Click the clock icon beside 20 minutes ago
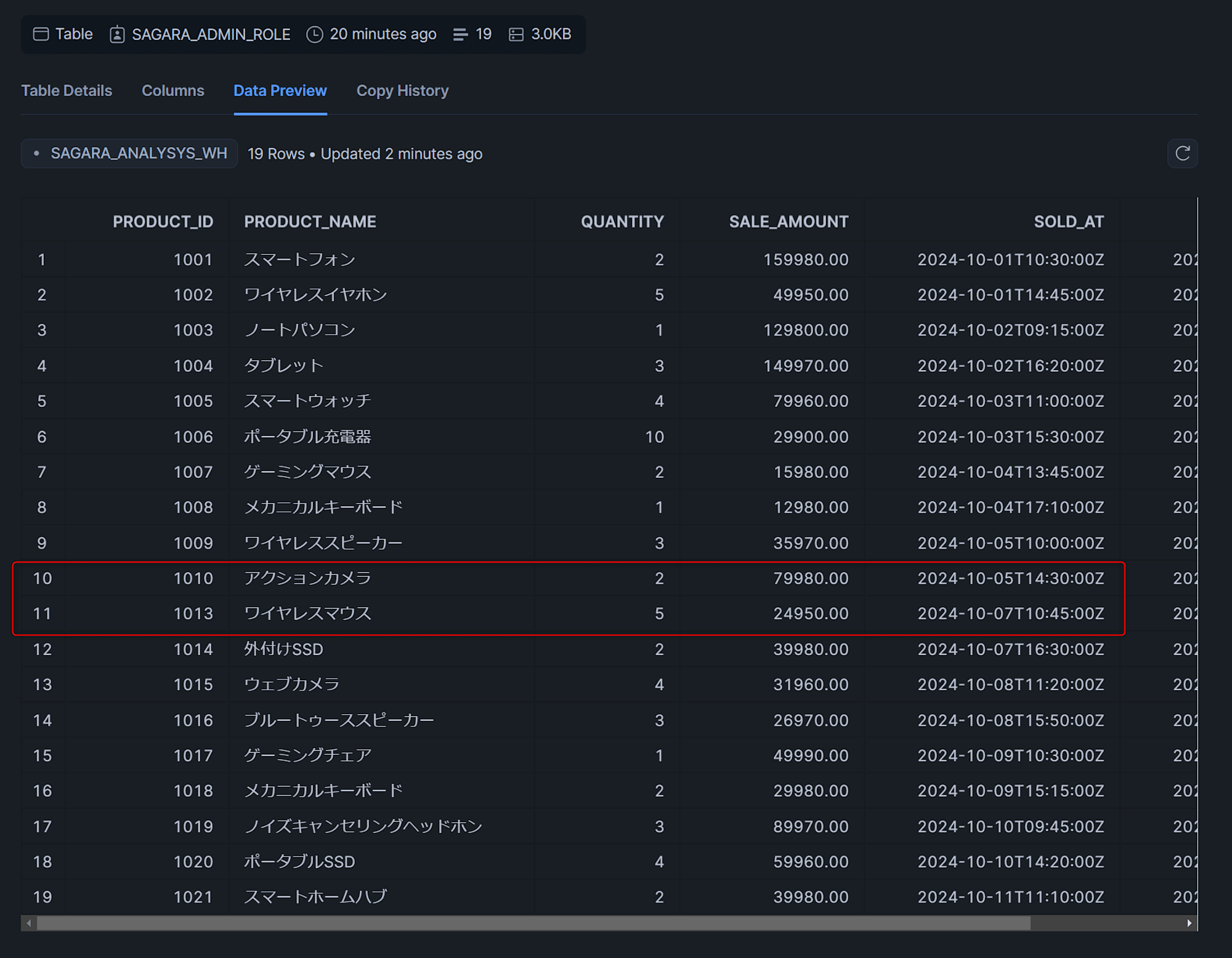Screen dimensions: 1232x958 pyautogui.click(x=314, y=34)
